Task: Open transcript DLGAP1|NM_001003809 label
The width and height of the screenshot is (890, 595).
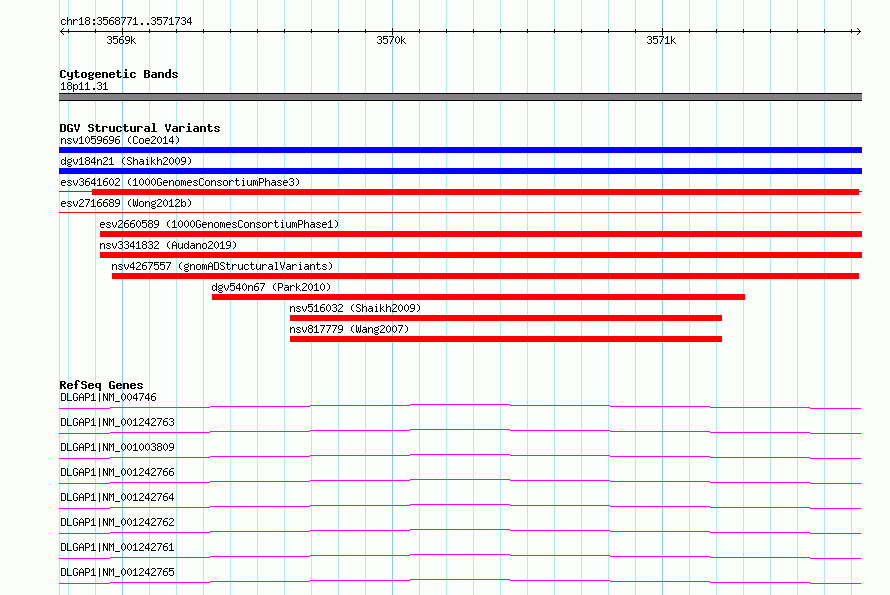Action: pos(117,447)
